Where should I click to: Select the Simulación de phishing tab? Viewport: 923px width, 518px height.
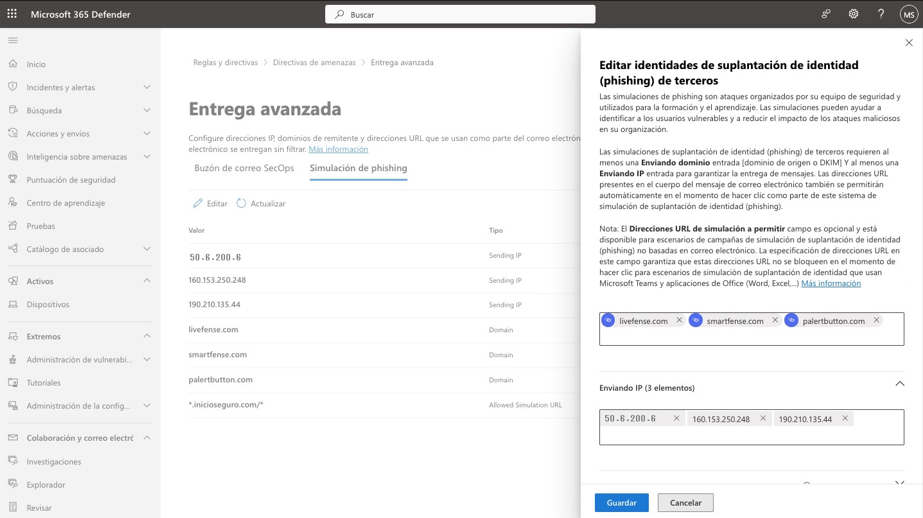[x=358, y=168]
